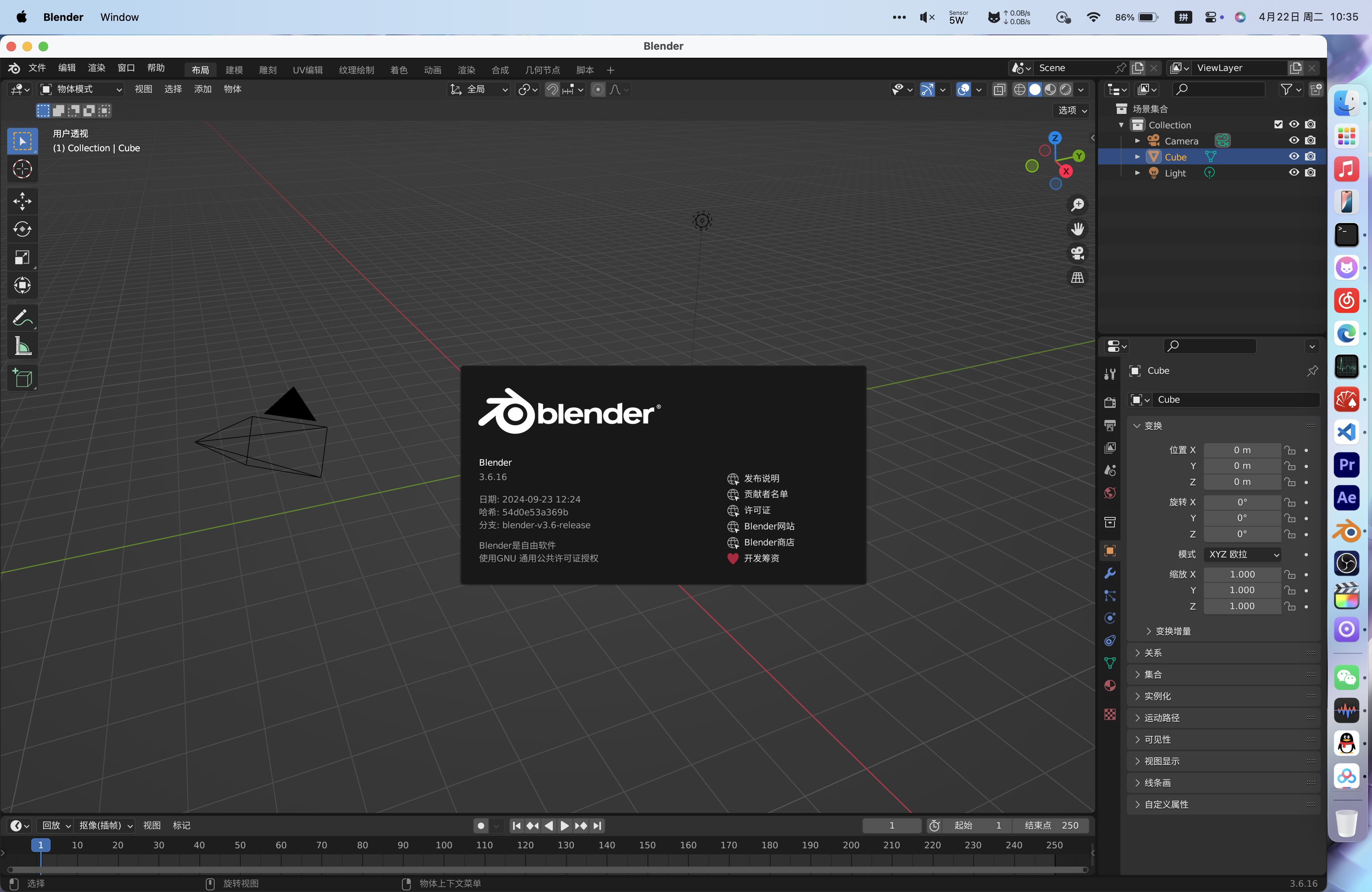Click the 位置 X value field

tap(1242, 450)
